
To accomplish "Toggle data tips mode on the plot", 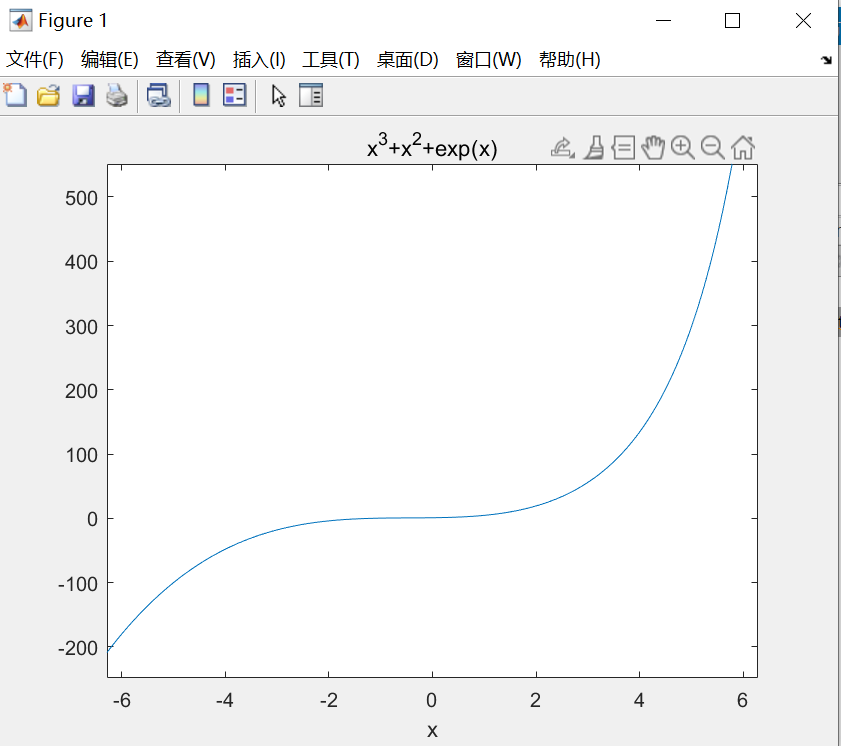I will (x=623, y=147).
